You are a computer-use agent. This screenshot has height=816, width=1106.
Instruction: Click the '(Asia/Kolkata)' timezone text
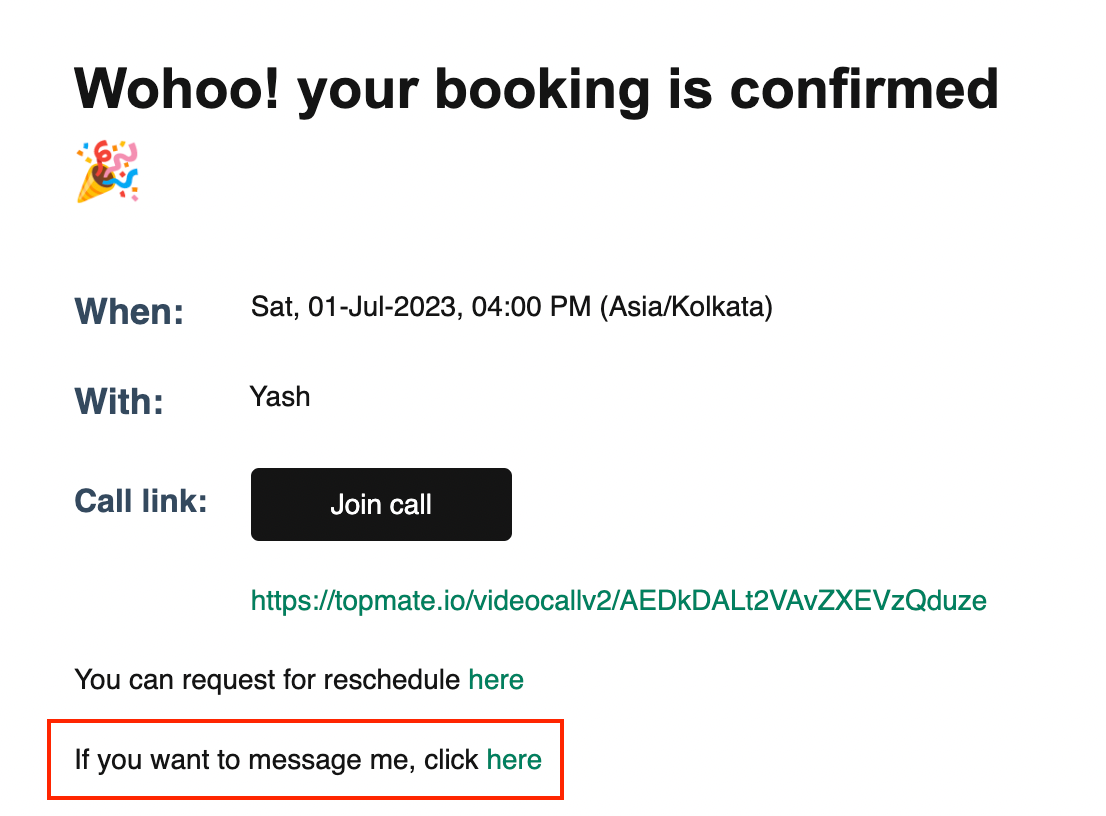[x=686, y=307]
